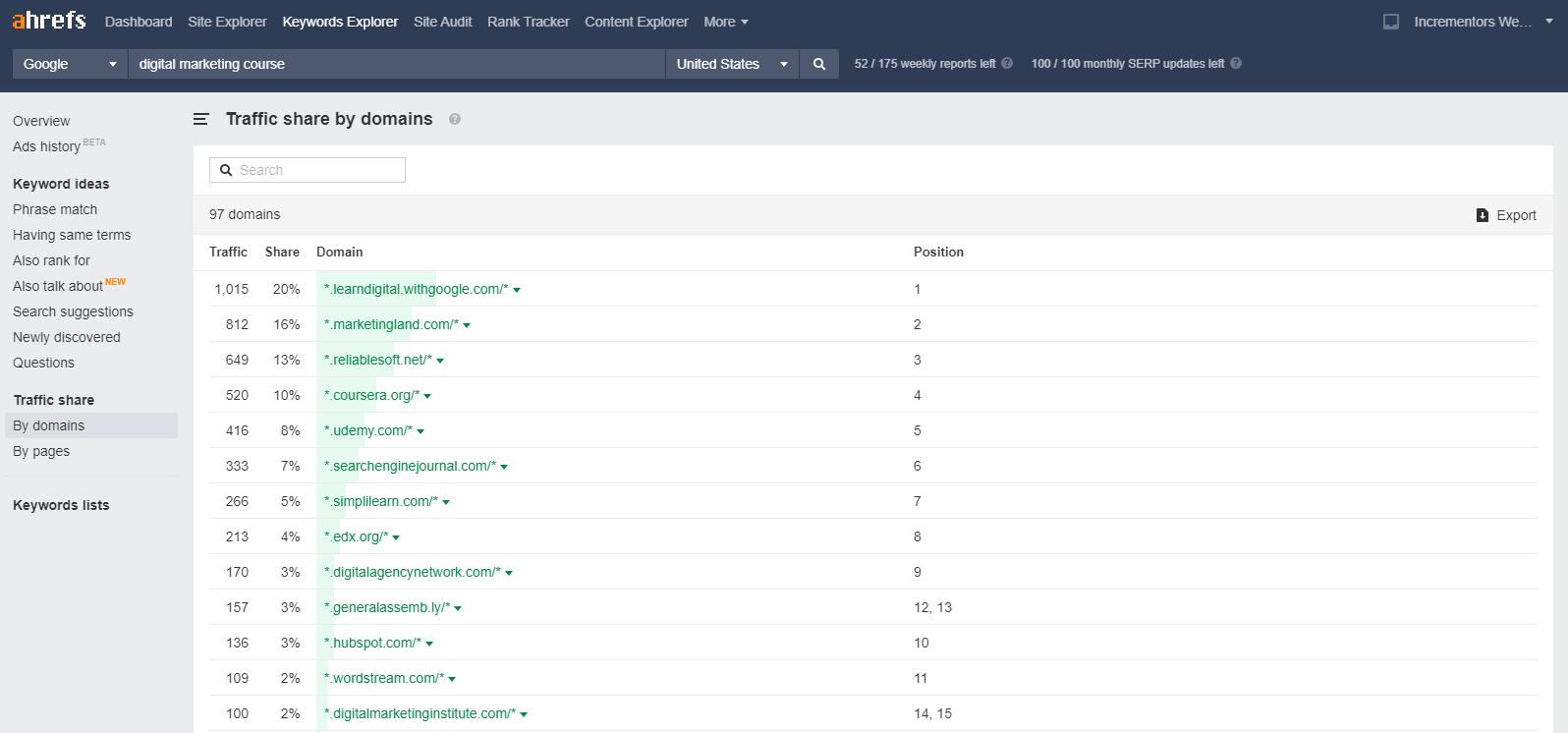Open the Incrementors account dropdown
Viewport: 1568px width, 733px height.
(1484, 22)
